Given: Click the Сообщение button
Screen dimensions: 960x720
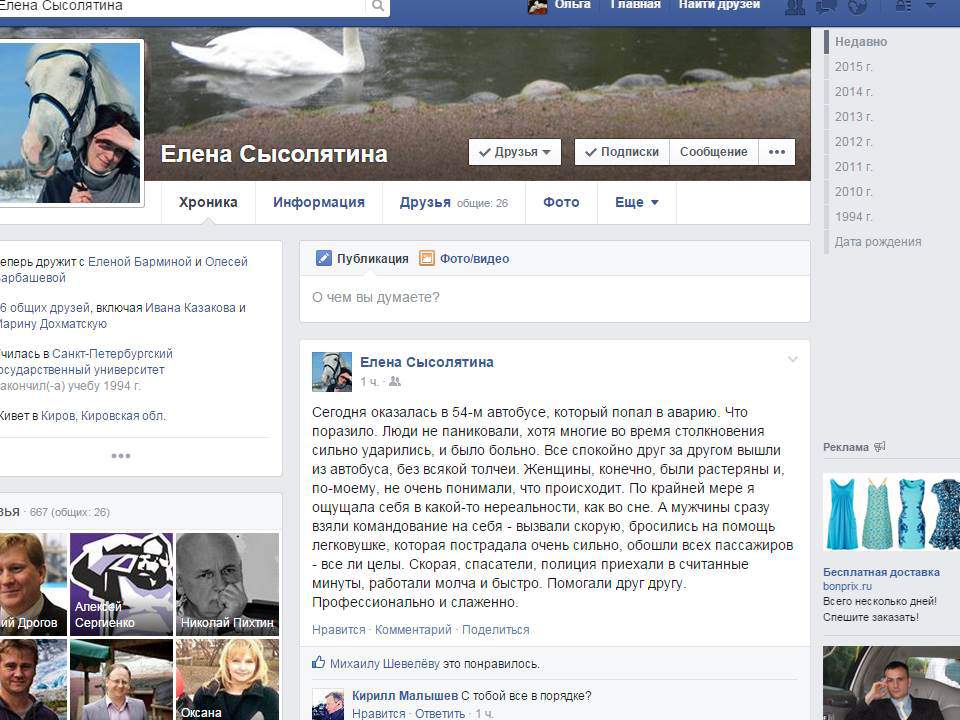Looking at the screenshot, I should tap(713, 152).
